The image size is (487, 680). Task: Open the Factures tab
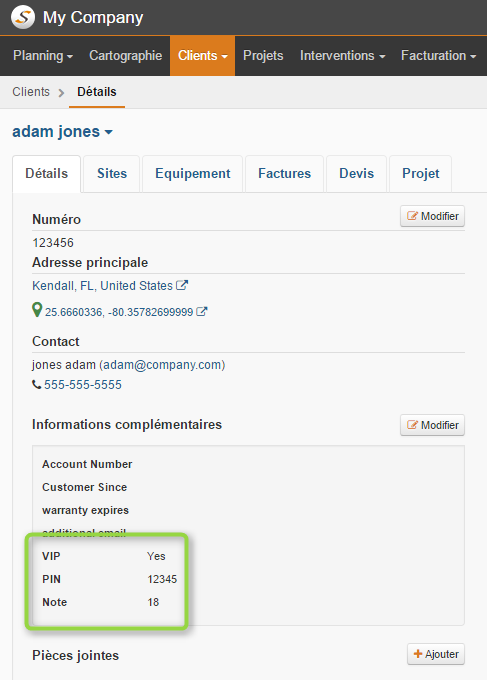[x=284, y=173]
